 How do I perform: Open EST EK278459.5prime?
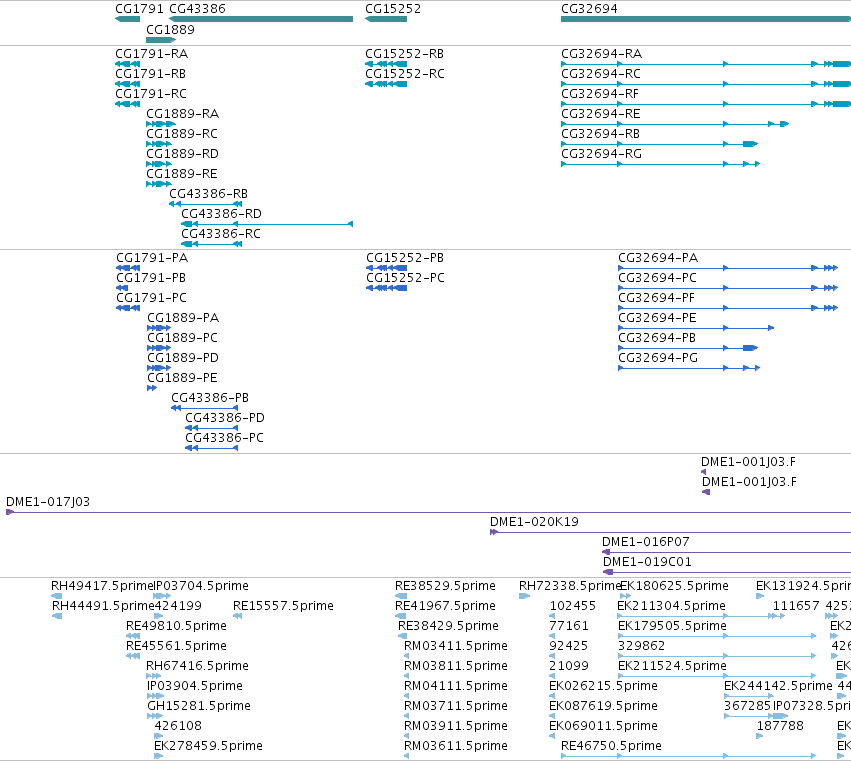click(208, 746)
